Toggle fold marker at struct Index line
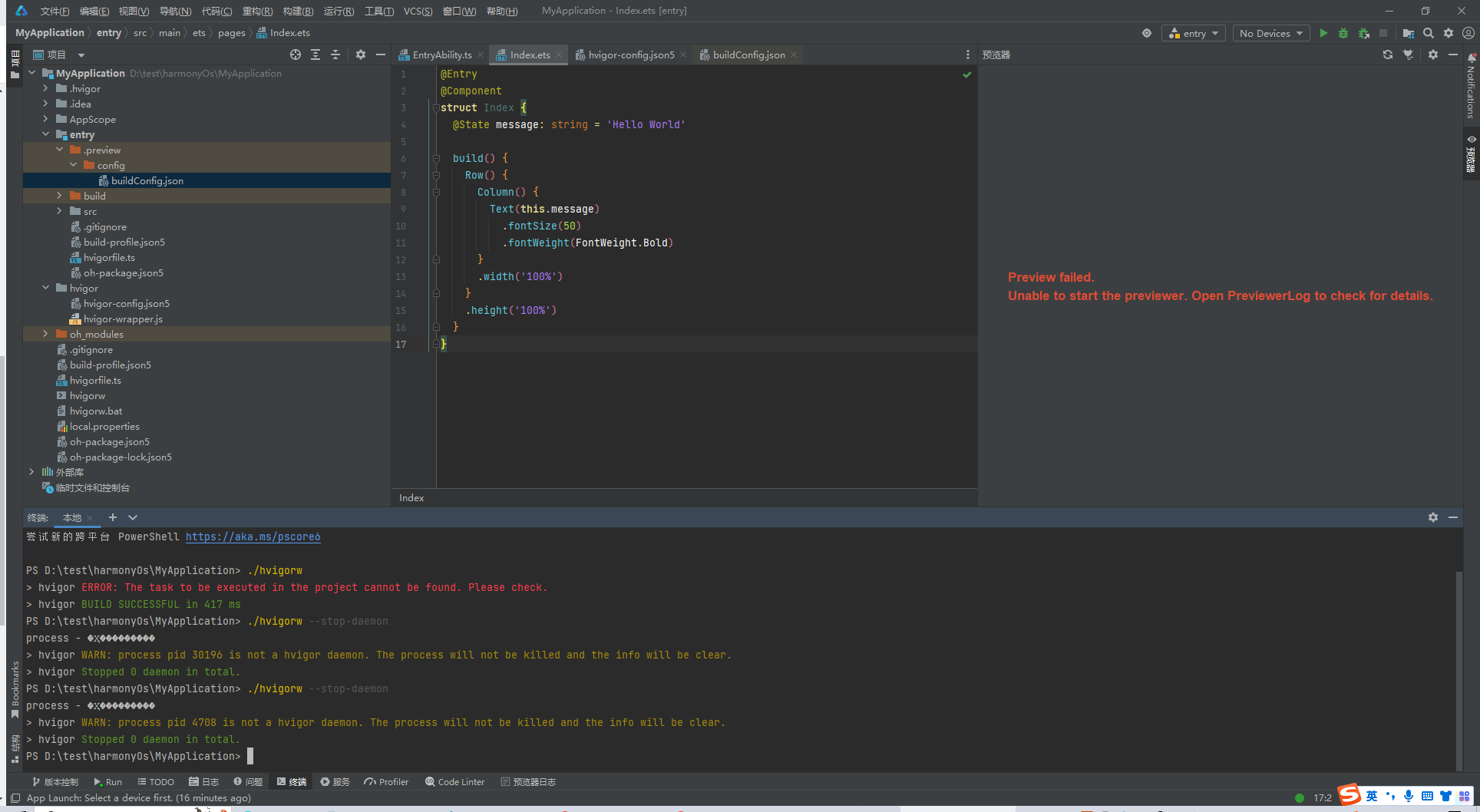The image size is (1480, 812). pos(436,107)
